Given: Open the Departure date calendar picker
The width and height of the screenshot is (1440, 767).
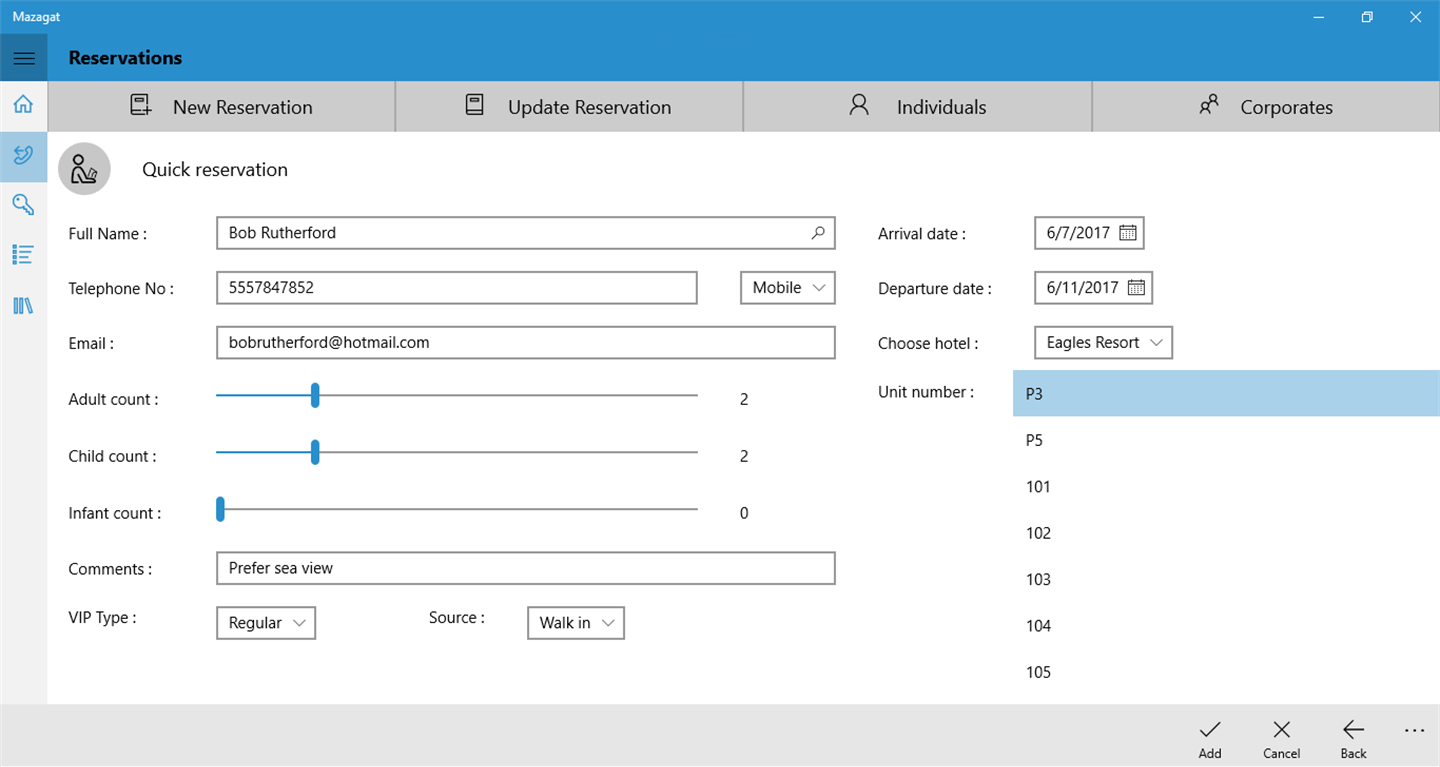Looking at the screenshot, I should click(x=1136, y=288).
